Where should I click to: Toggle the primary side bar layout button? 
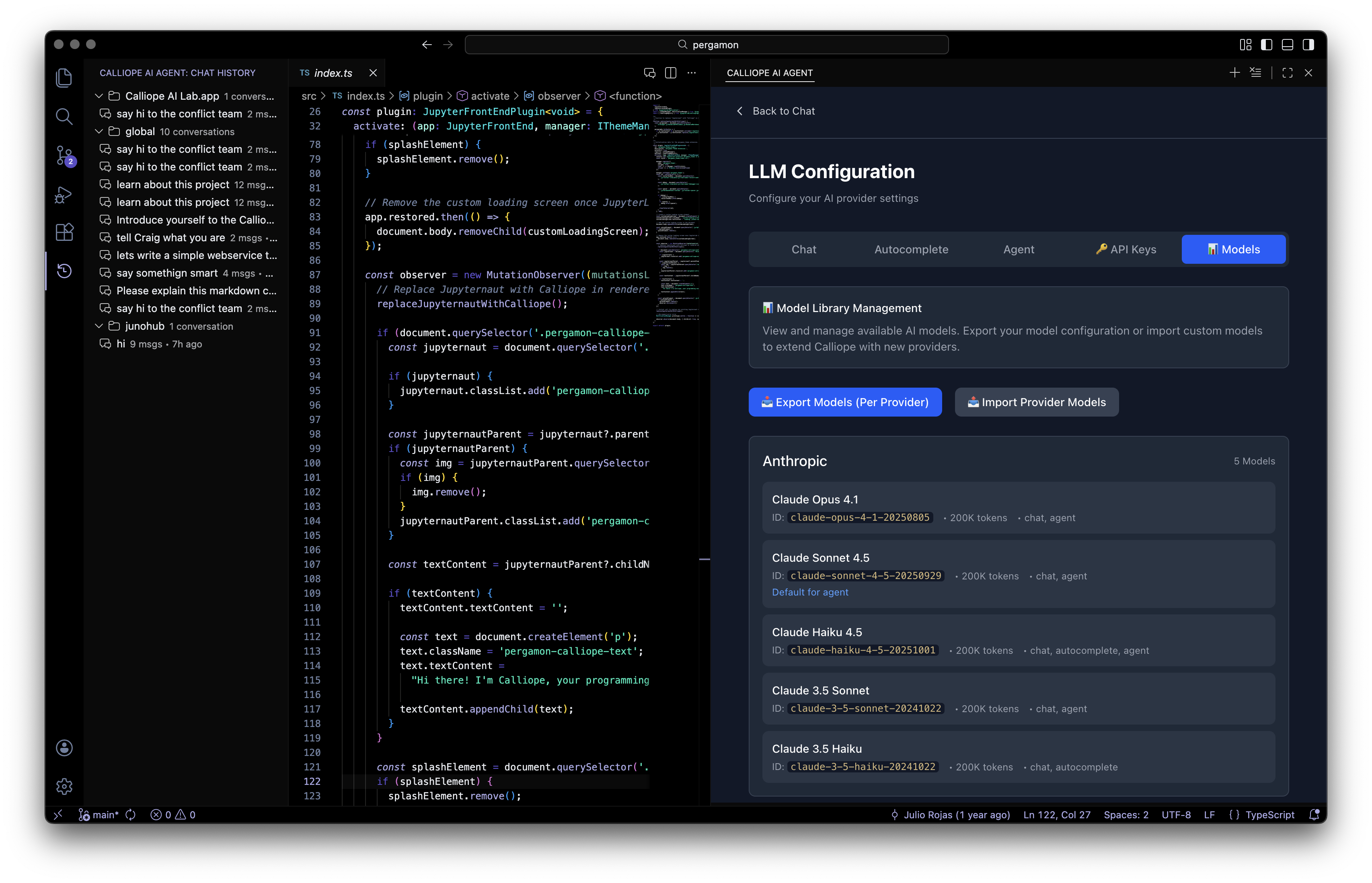click(1267, 45)
